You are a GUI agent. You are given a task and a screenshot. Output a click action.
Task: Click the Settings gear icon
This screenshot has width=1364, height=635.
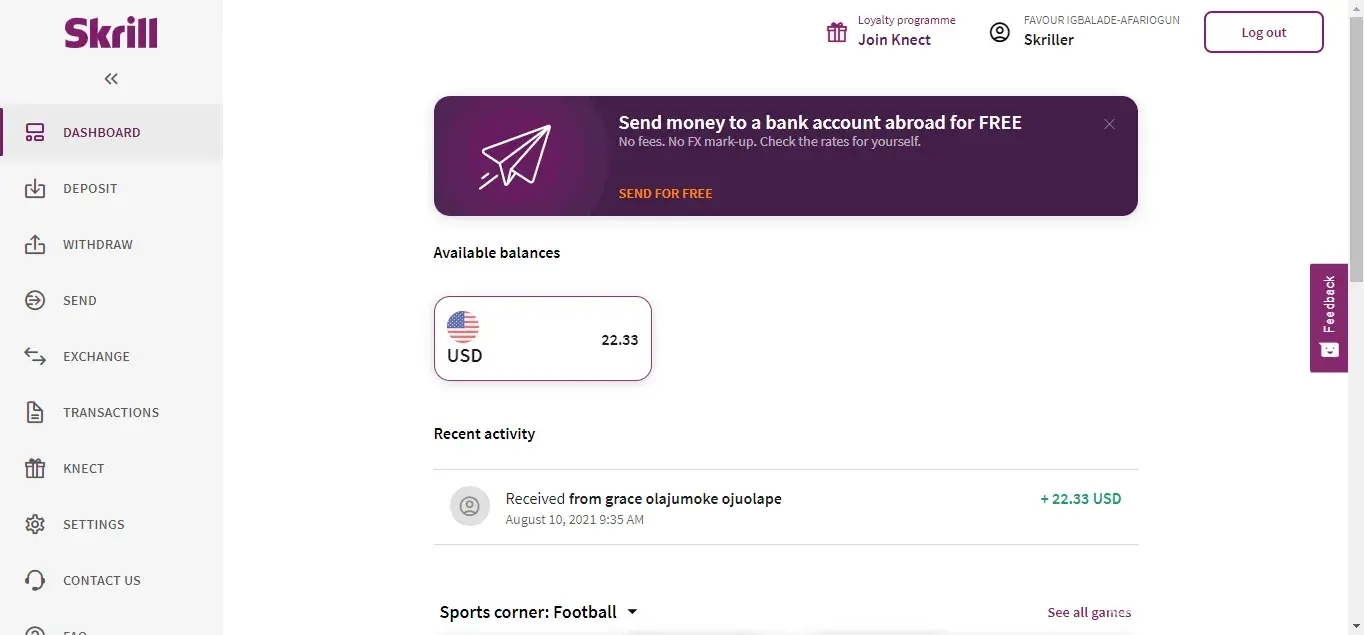coord(35,524)
